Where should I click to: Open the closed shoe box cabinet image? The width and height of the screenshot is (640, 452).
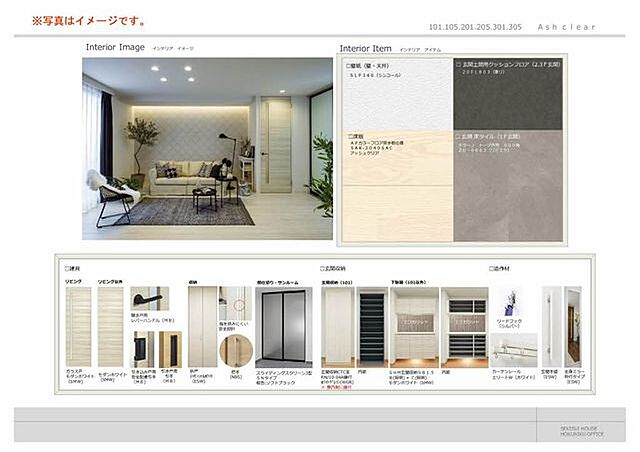(x=414, y=327)
